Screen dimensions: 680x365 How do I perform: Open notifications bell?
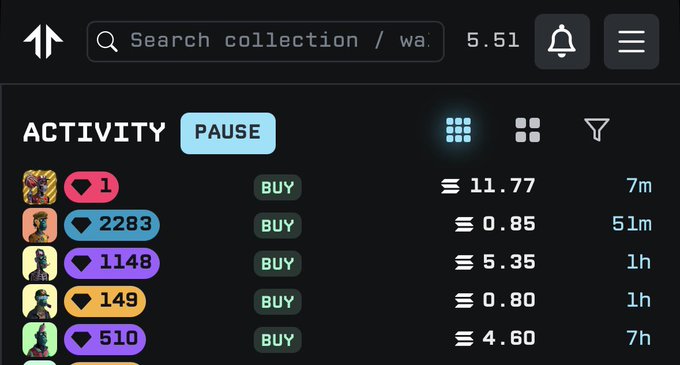(x=562, y=41)
